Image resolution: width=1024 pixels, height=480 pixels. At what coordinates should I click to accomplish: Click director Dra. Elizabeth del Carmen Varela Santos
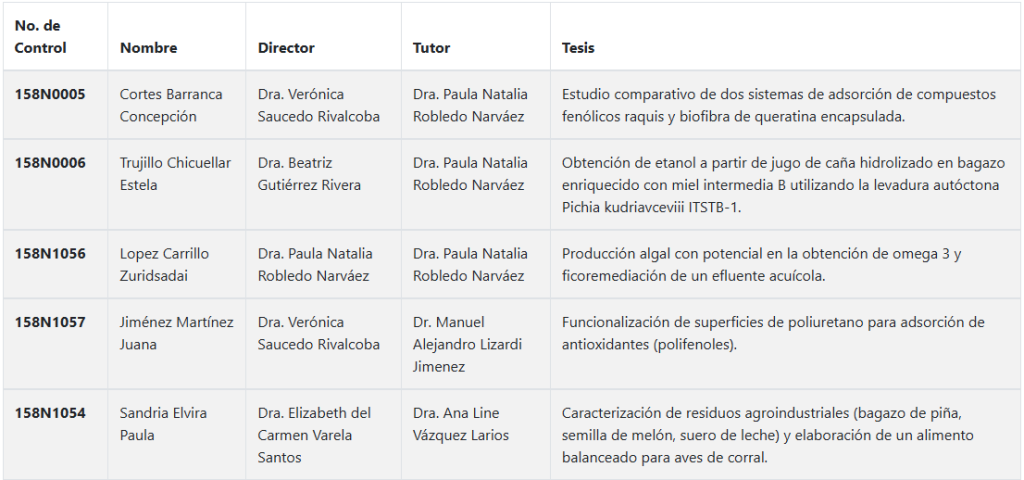click(314, 435)
